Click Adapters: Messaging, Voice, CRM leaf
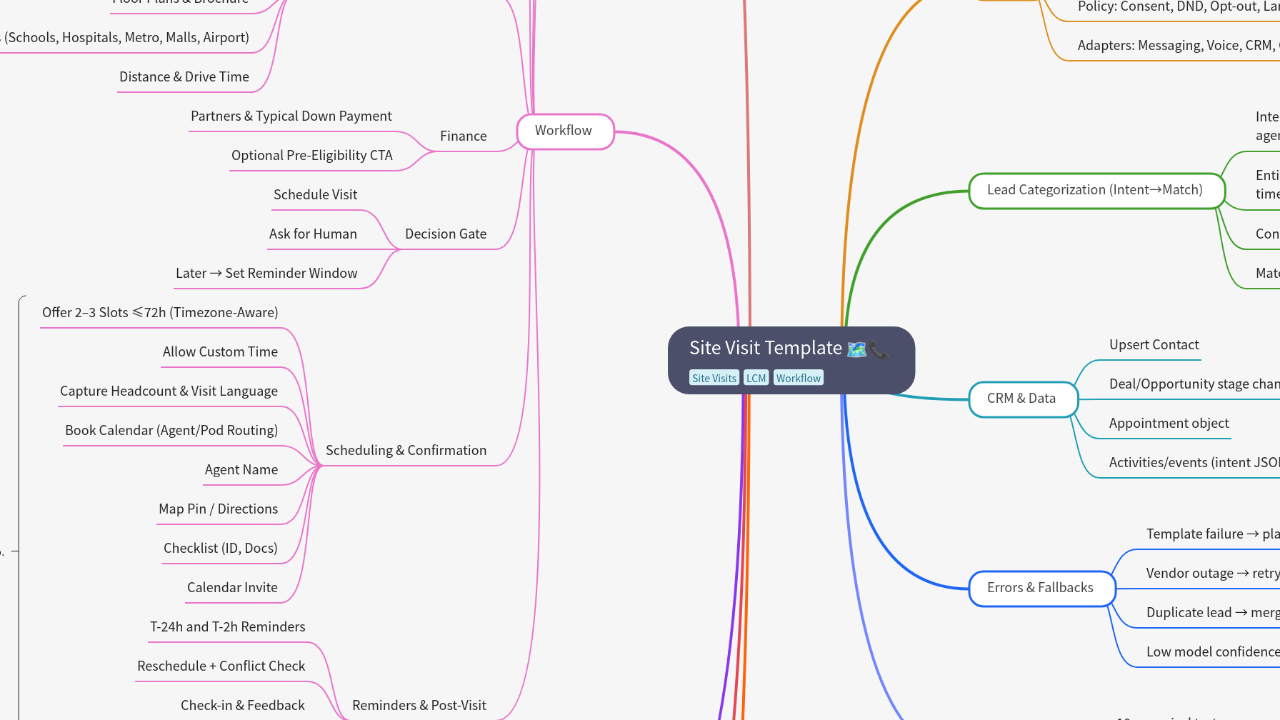The image size is (1280, 720). 1178,45
